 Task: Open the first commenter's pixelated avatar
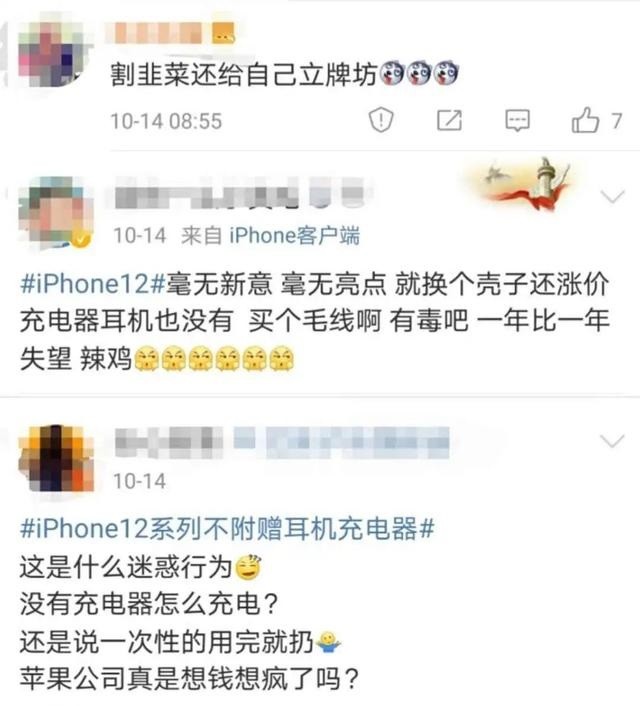[x=53, y=53]
